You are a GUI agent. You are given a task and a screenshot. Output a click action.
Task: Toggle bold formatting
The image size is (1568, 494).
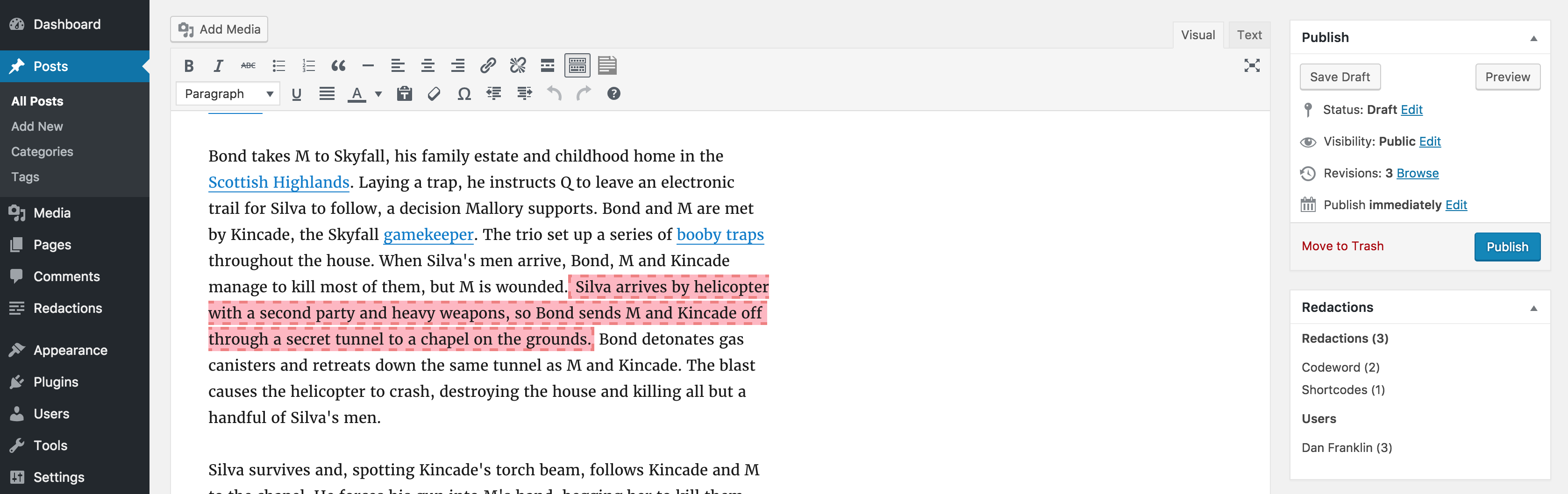189,66
